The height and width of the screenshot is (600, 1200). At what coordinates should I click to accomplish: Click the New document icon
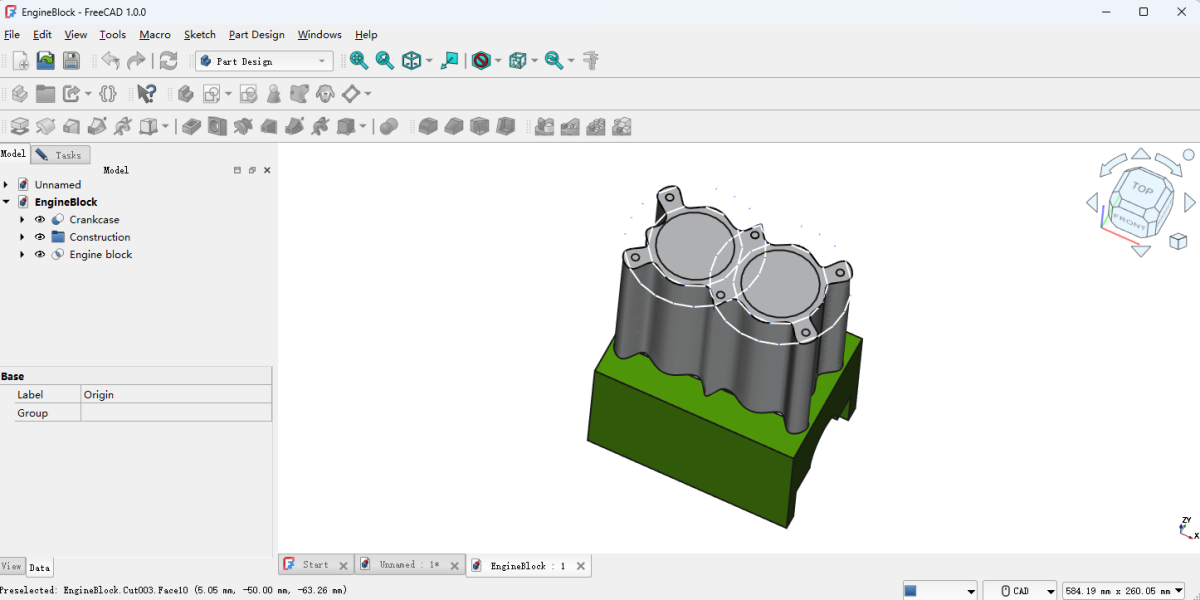click(20, 61)
